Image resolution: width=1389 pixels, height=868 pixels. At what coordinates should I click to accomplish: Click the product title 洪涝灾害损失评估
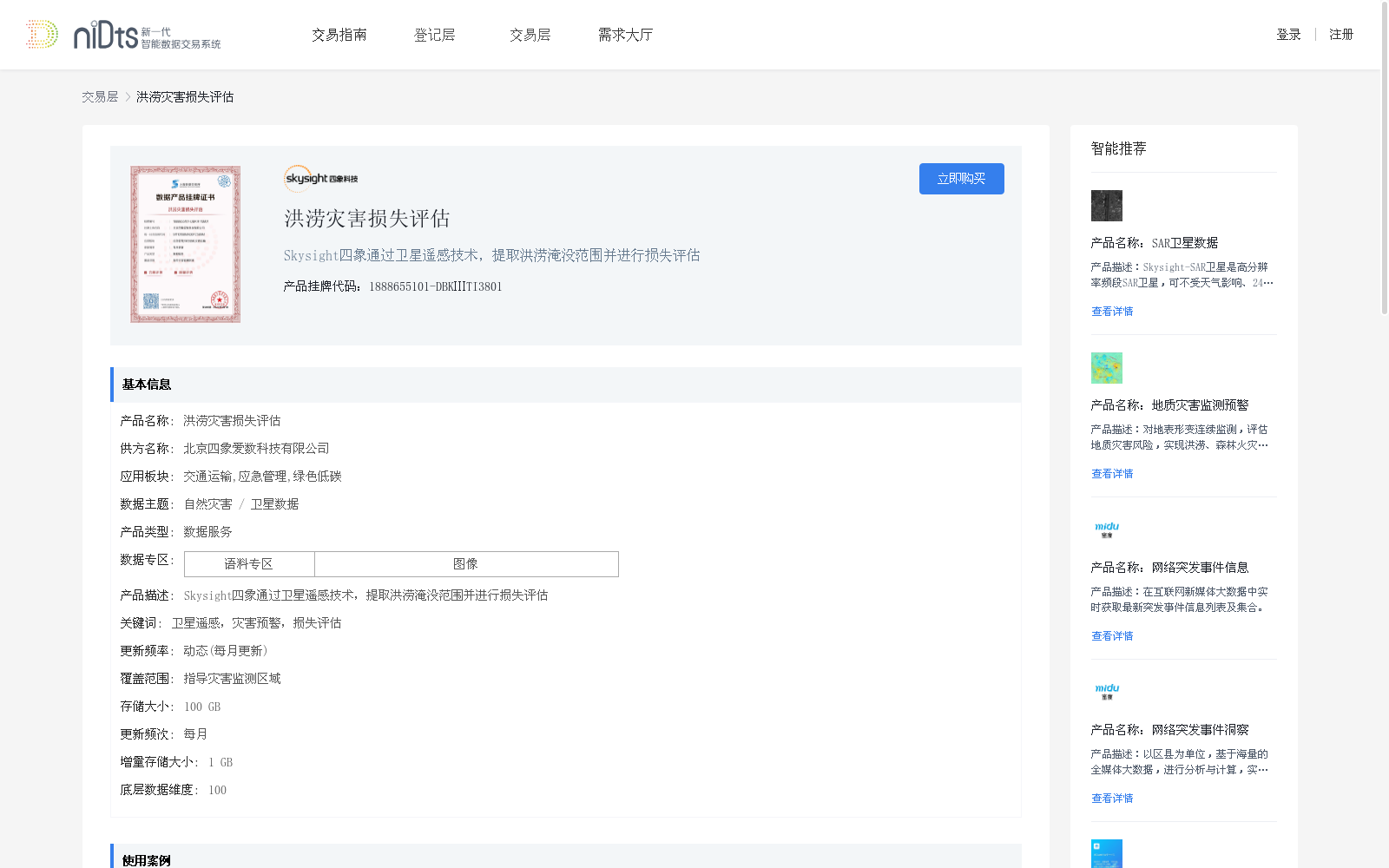pos(367,219)
